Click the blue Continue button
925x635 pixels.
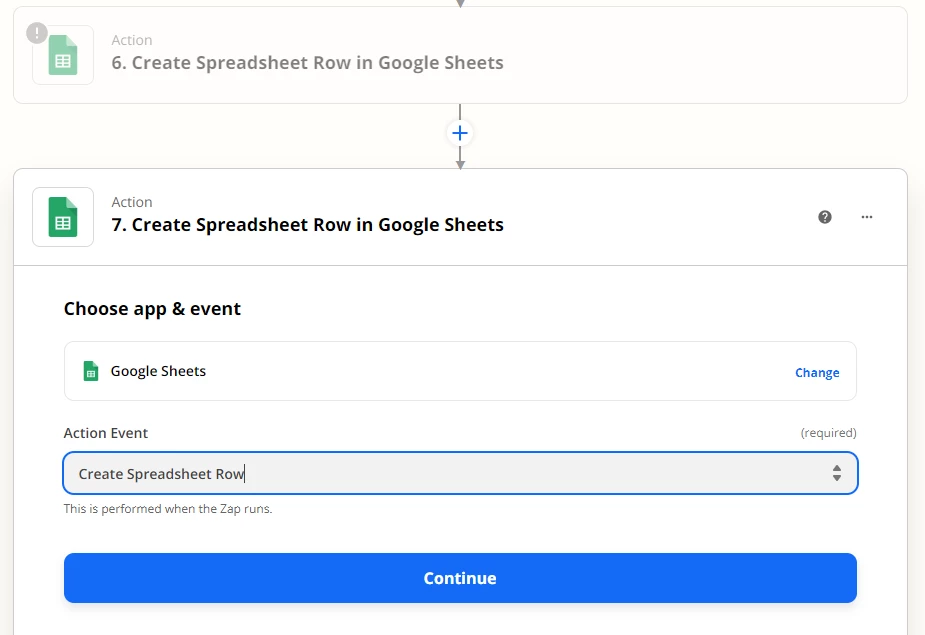(460, 578)
